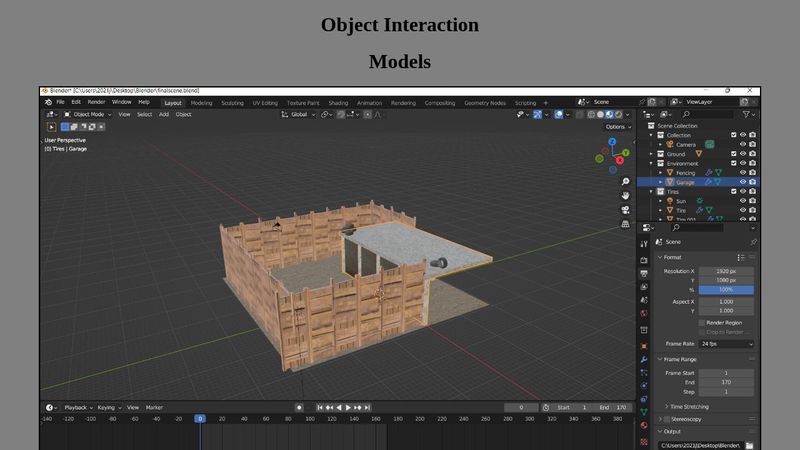Switch orthographic perspective with the grid icon
800x450 pixels.
tap(626, 224)
